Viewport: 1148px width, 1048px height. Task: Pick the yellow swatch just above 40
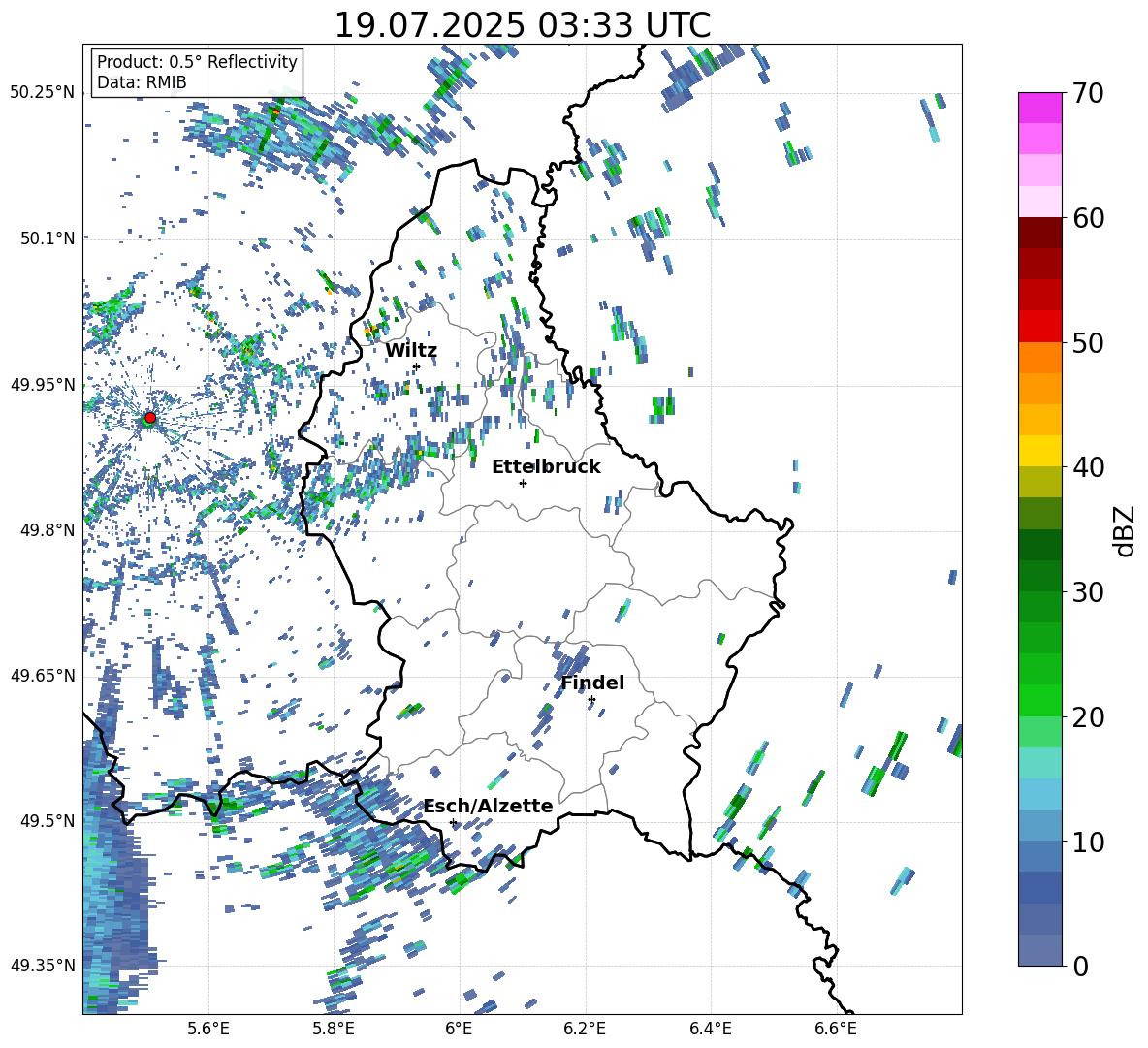coord(1040,451)
